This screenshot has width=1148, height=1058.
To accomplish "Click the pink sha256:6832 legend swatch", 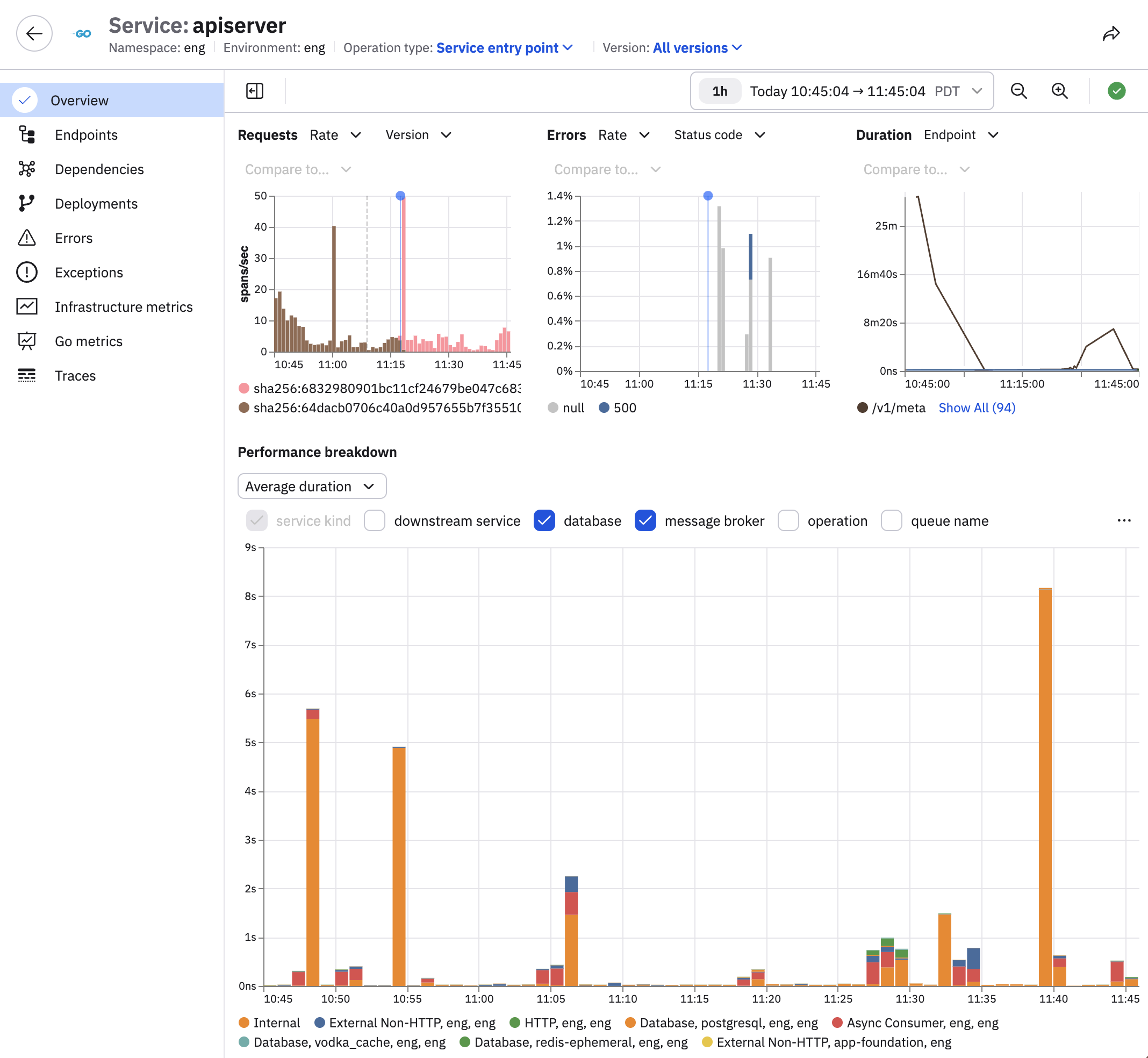I will [x=244, y=388].
